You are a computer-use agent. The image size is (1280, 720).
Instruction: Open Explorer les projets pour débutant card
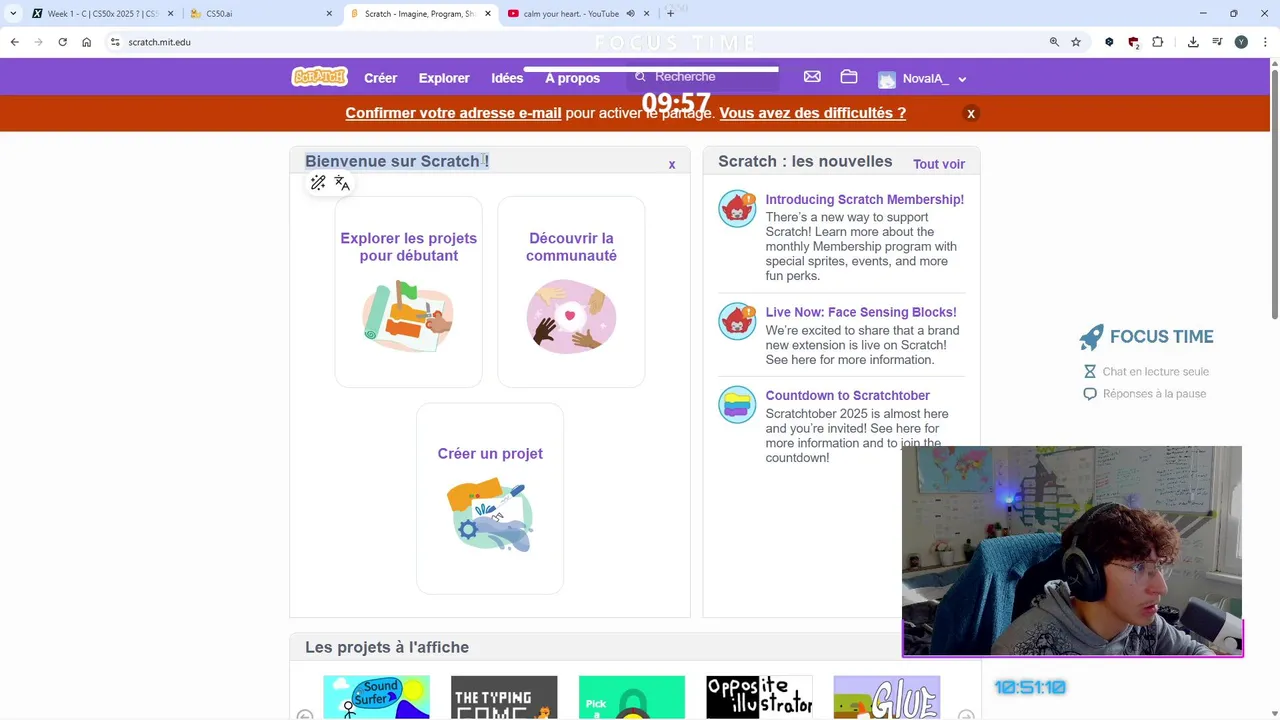pos(408,292)
